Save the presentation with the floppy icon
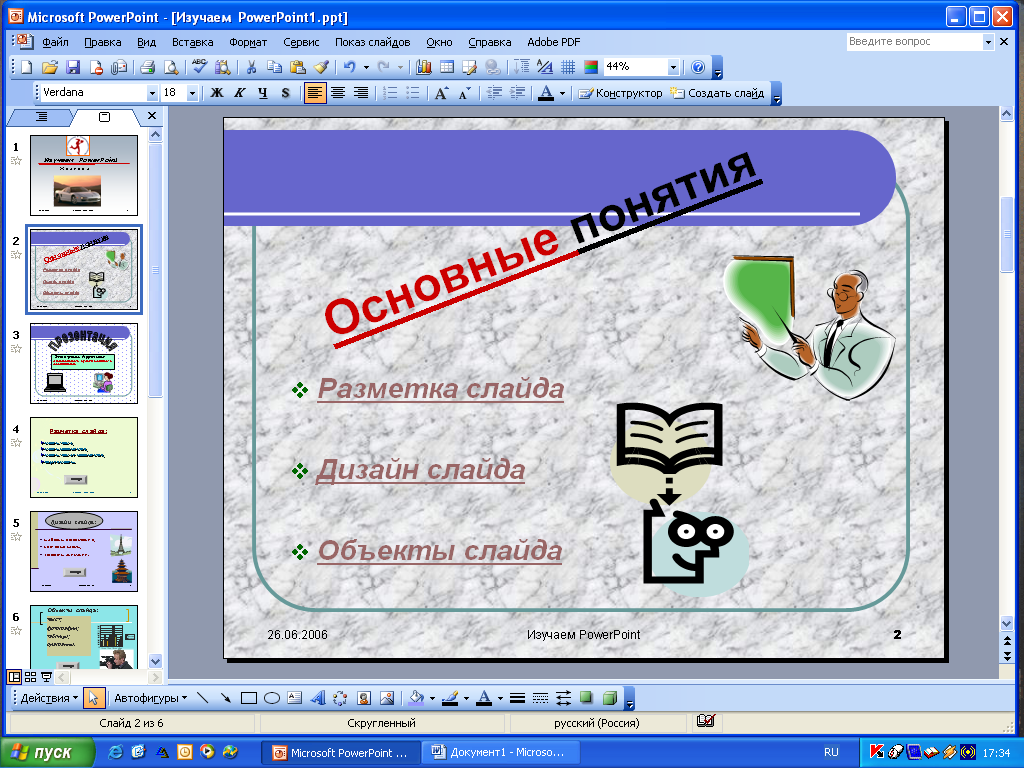This screenshot has height=768, width=1024. click(72, 67)
